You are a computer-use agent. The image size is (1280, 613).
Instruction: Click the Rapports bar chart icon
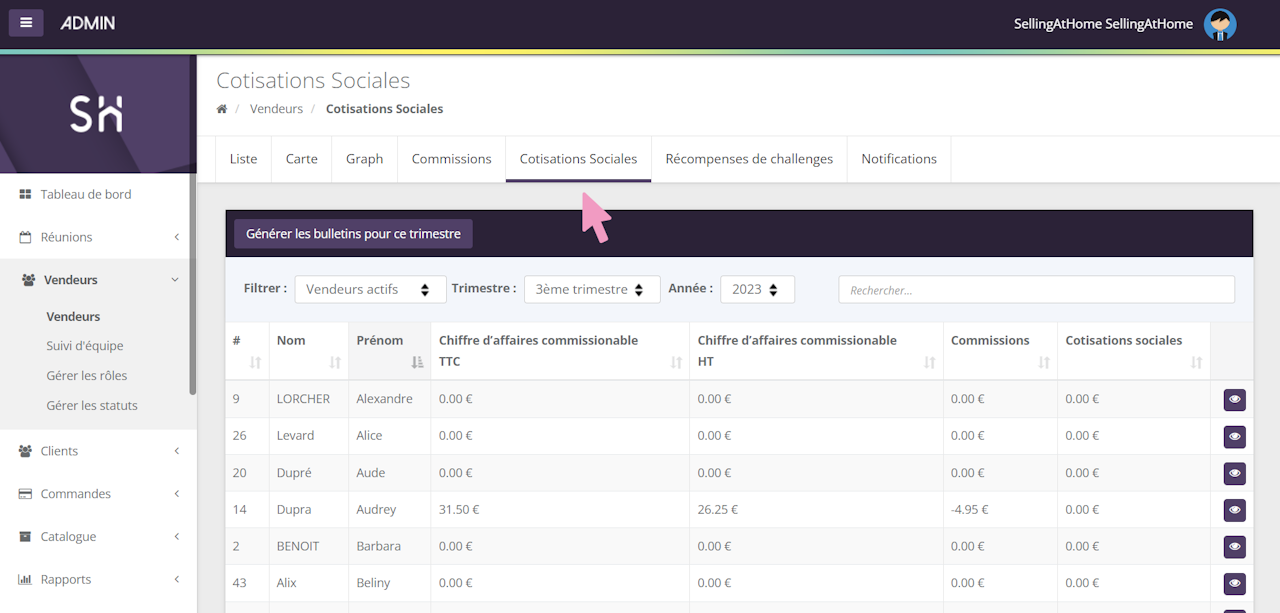(26, 579)
